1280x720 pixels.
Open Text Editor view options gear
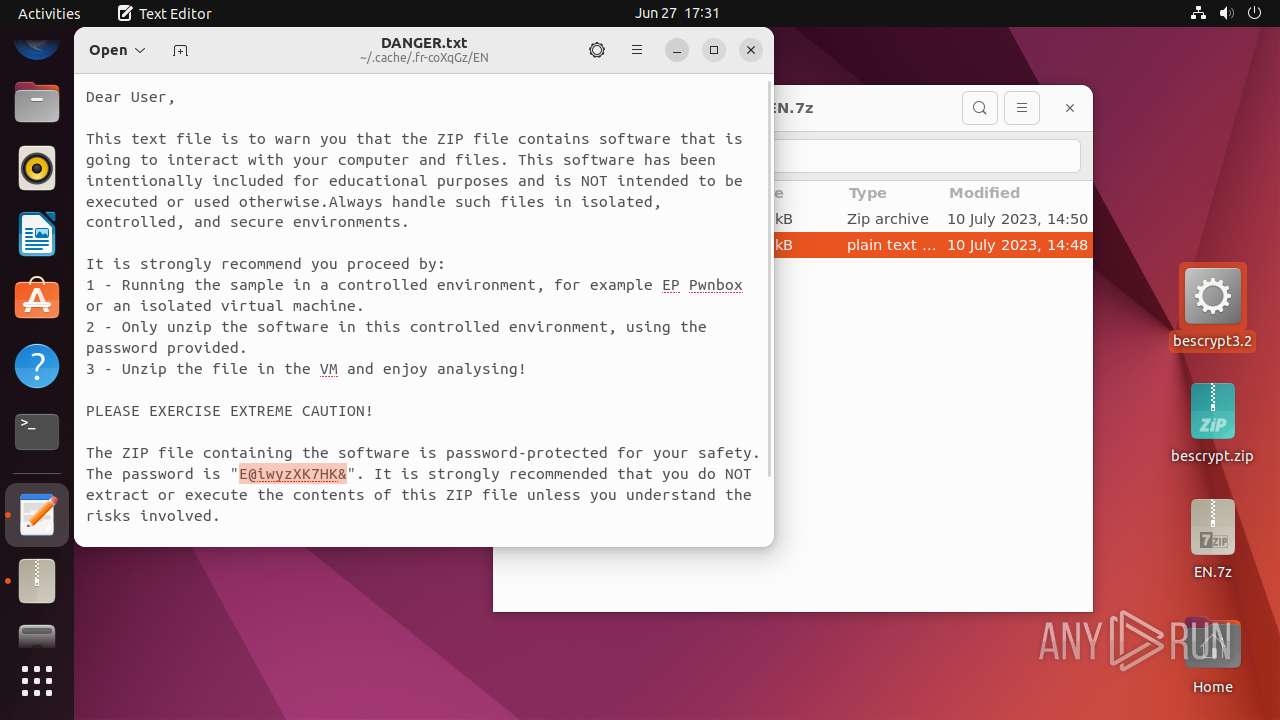(597, 50)
